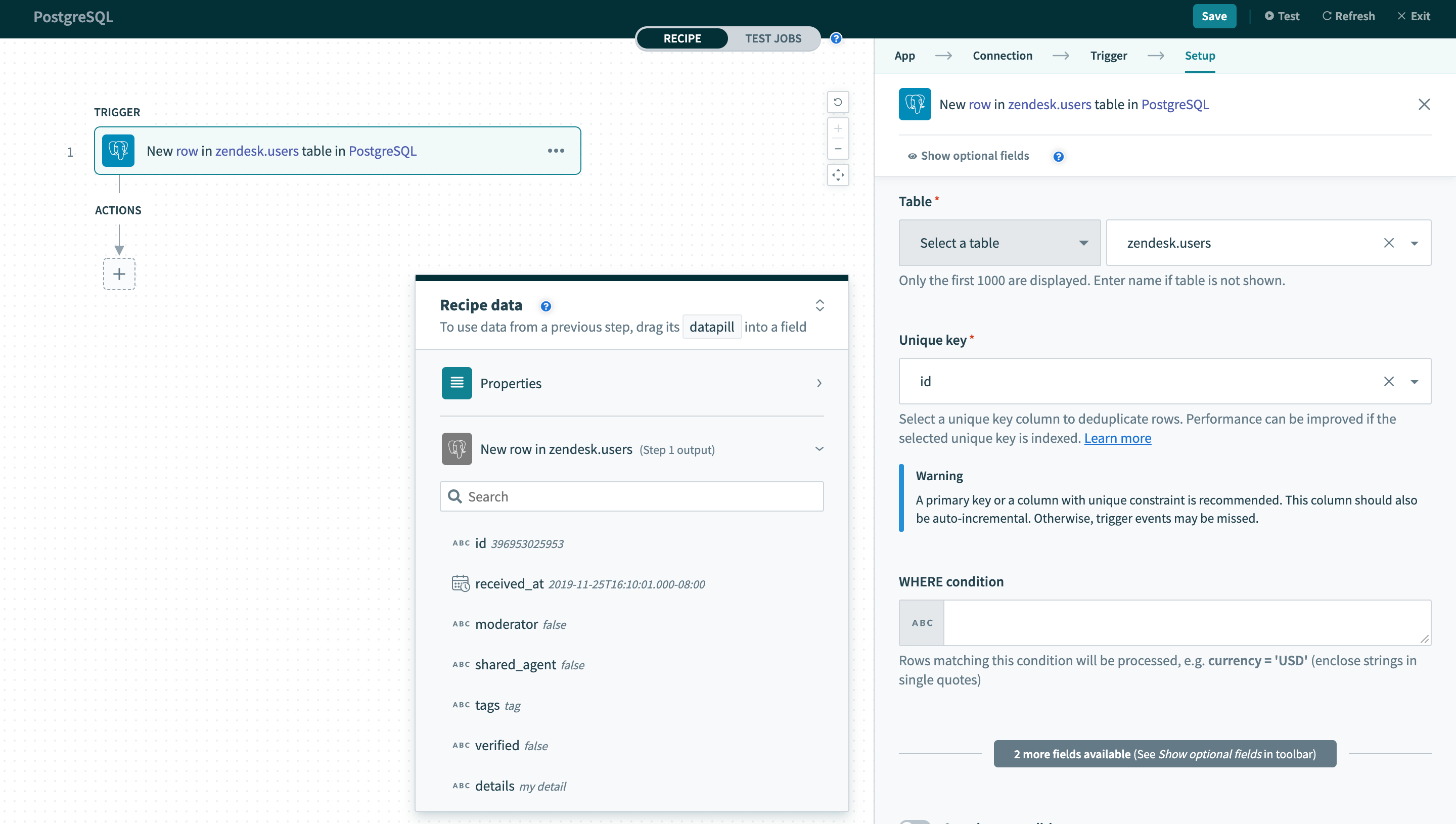The height and width of the screenshot is (824, 1456).
Task: Expand the New row in zendesk.users step
Action: 819,449
